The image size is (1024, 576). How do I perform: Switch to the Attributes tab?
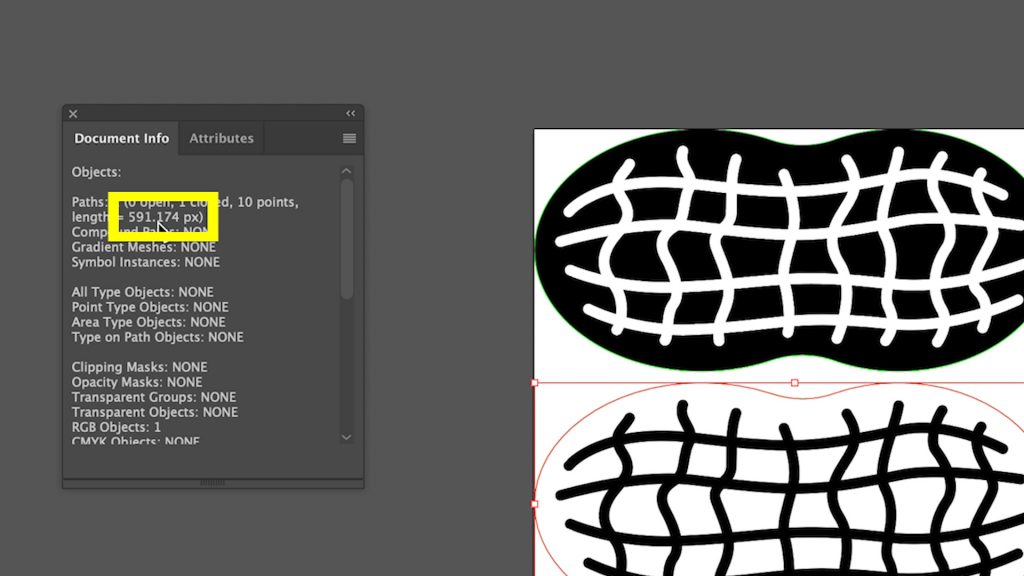point(221,138)
